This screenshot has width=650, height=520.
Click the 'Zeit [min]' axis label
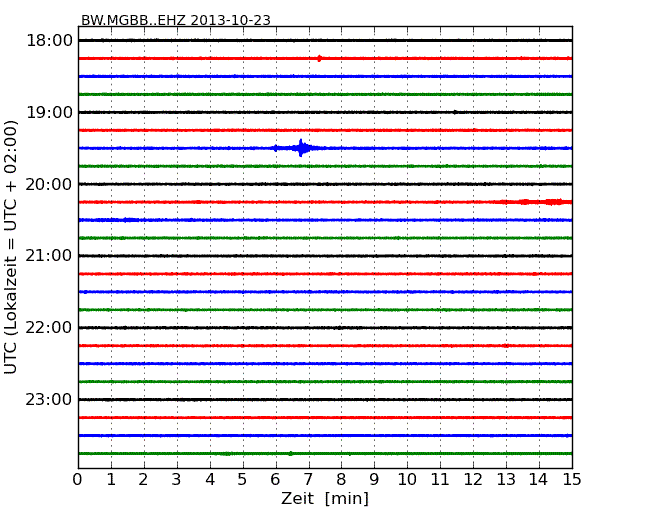pos(325,498)
